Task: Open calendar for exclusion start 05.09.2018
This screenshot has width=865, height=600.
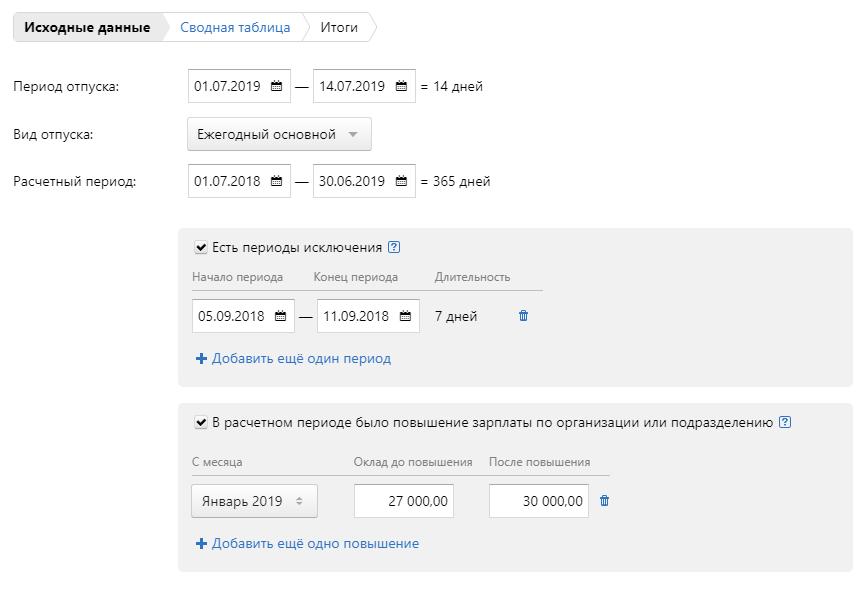Action: click(281, 317)
